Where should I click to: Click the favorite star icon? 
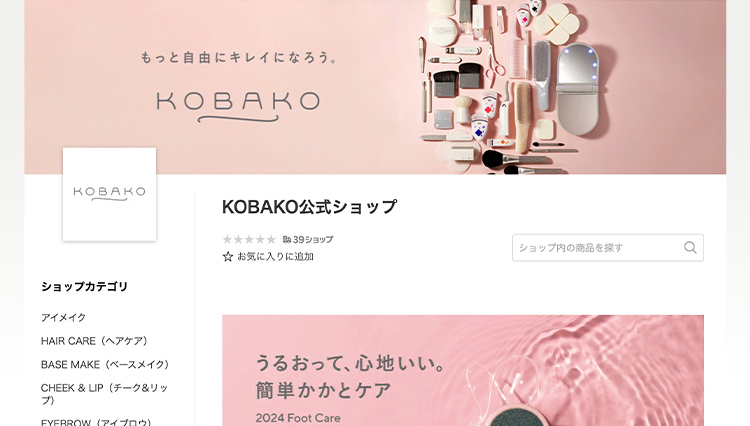[x=228, y=257]
